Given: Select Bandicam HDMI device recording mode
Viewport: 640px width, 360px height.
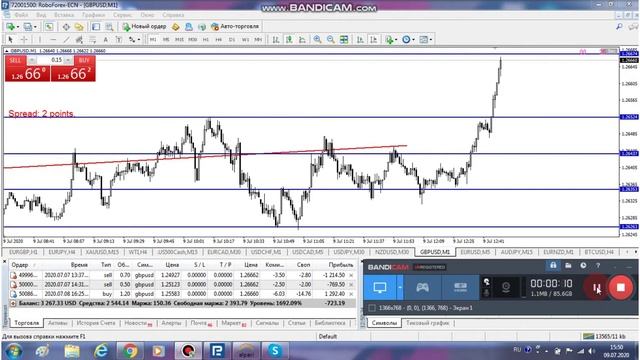Looking at the screenshot, I should tap(460, 287).
